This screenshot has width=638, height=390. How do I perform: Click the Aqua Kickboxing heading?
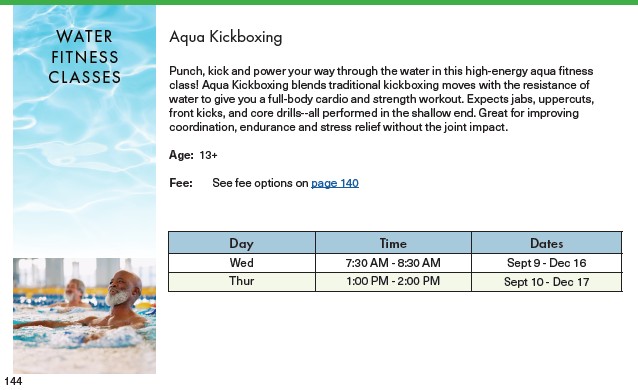pyautogui.click(x=225, y=37)
